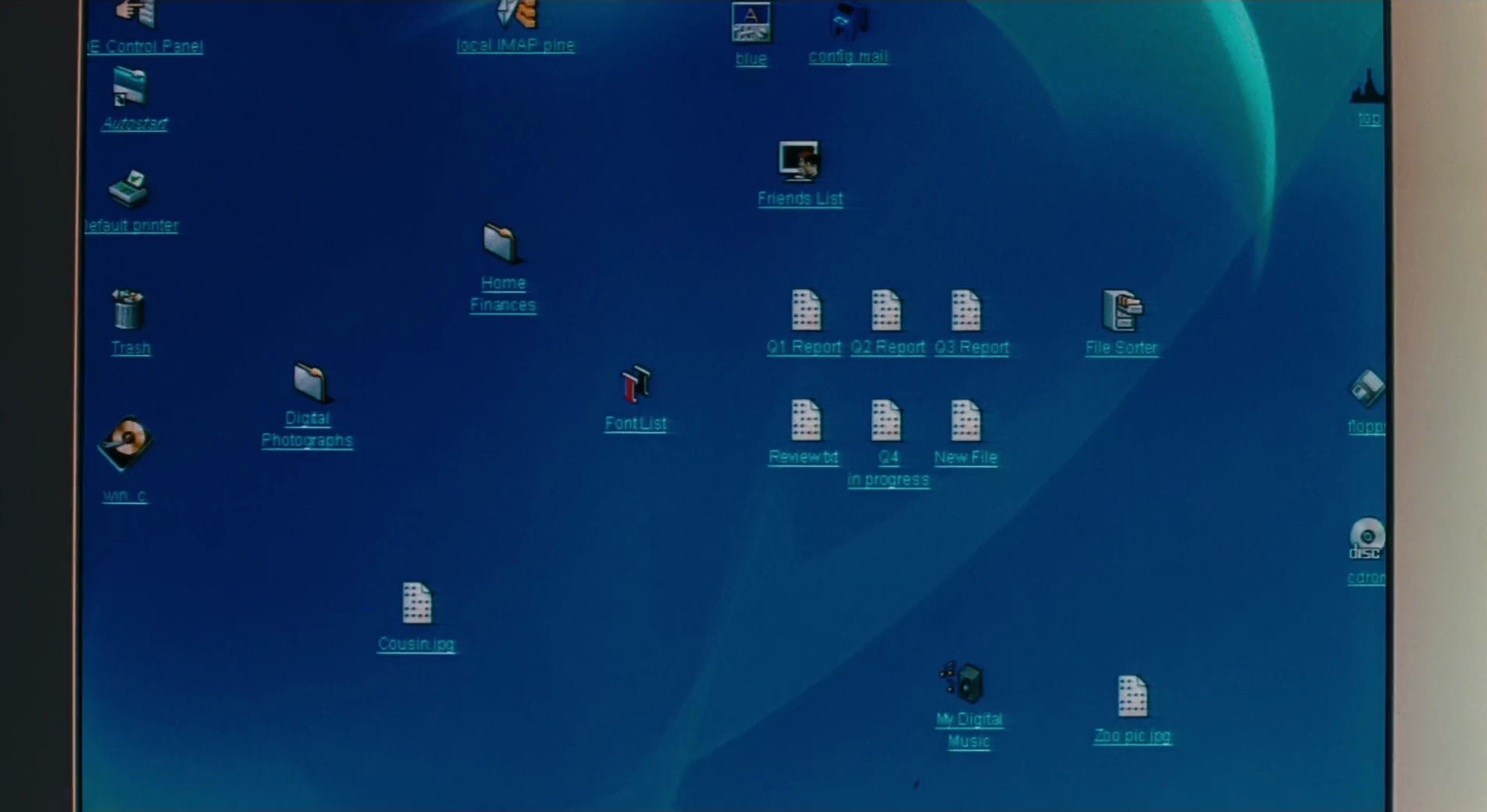Launch the File Sorter application

[x=1122, y=310]
